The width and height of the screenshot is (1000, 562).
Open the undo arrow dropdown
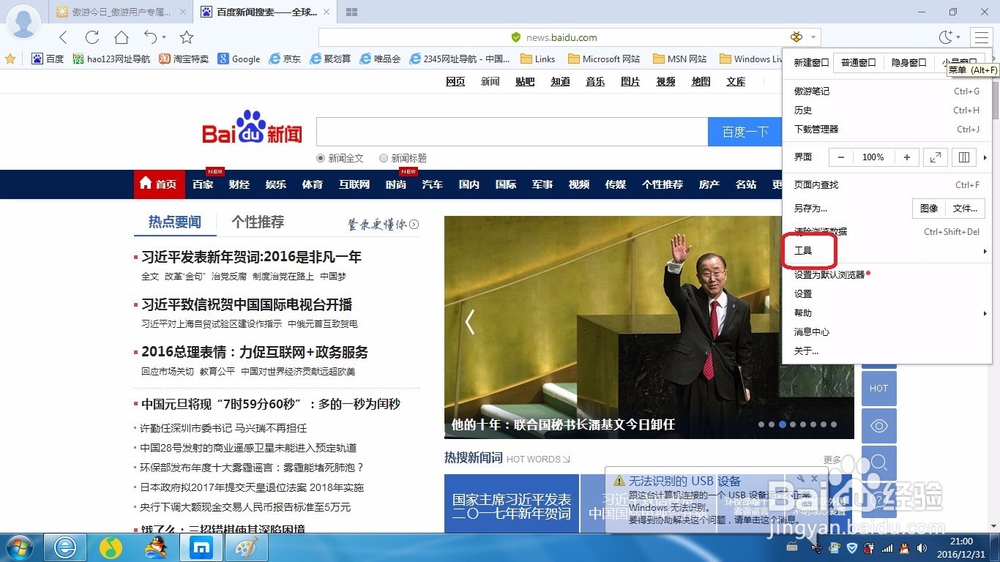[165, 38]
